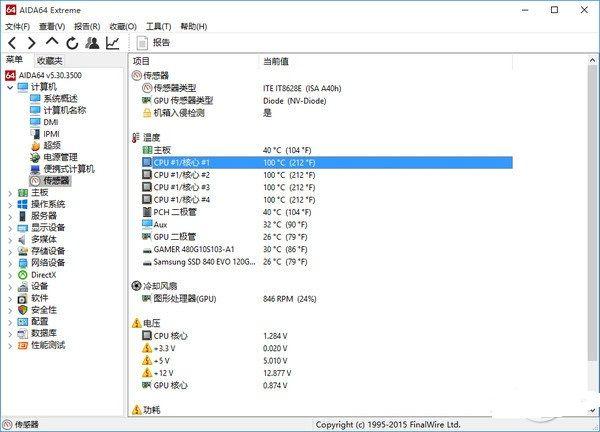600x432 pixels.
Task: Select IPMI tree item
Action: pyautogui.click(x=45, y=134)
